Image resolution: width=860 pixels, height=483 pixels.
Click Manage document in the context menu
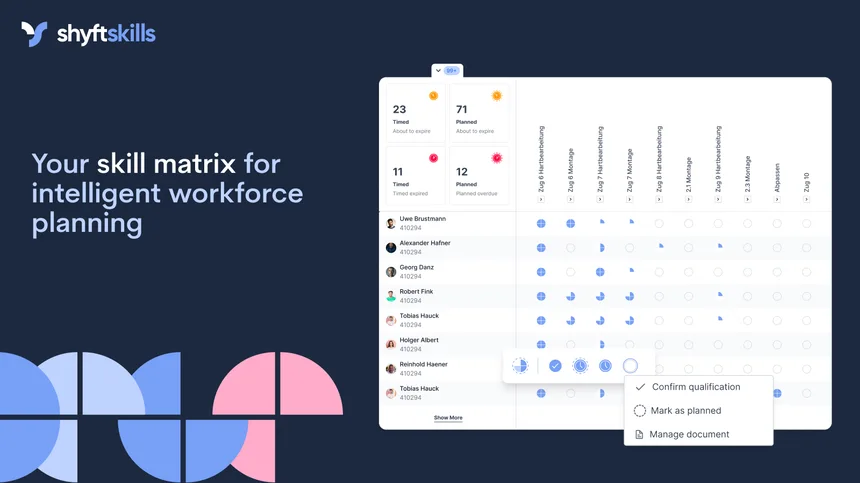click(688, 434)
